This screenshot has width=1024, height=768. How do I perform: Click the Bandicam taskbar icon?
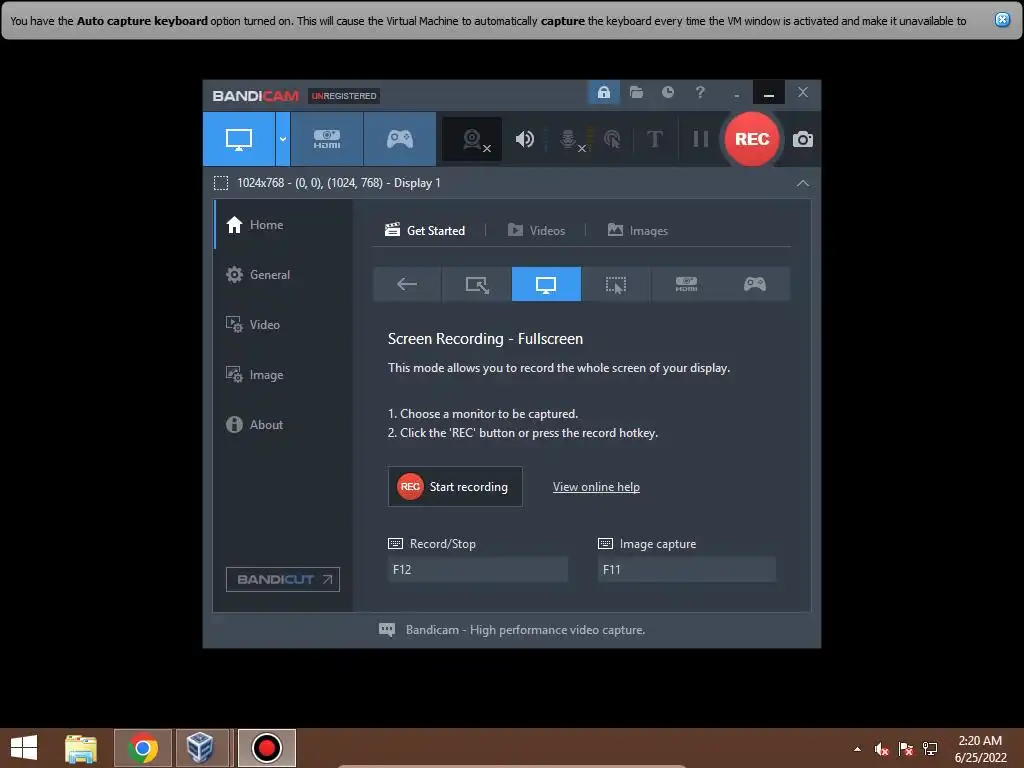pos(266,748)
